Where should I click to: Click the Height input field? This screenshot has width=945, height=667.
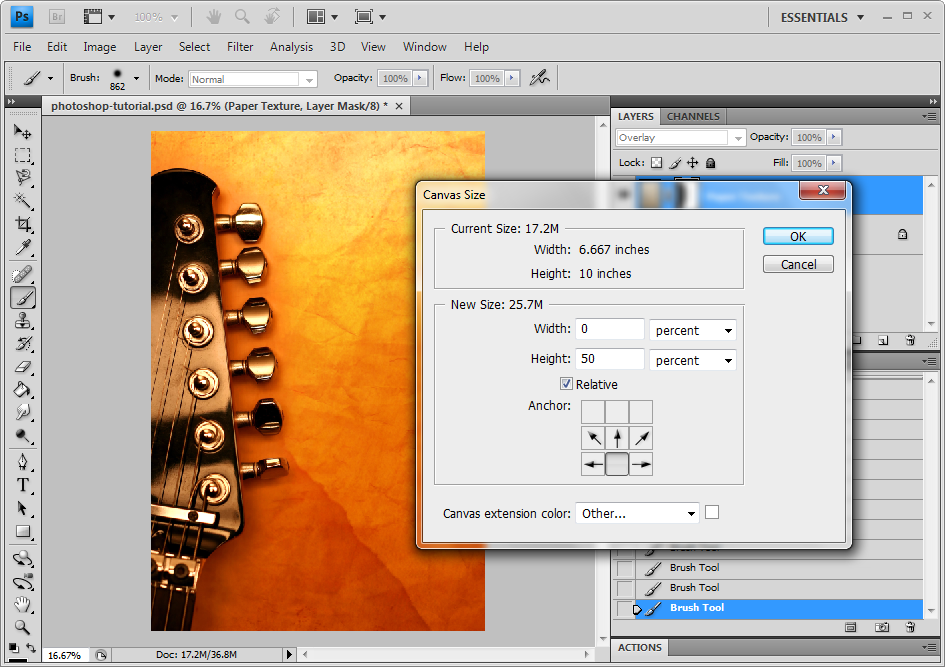click(x=610, y=359)
